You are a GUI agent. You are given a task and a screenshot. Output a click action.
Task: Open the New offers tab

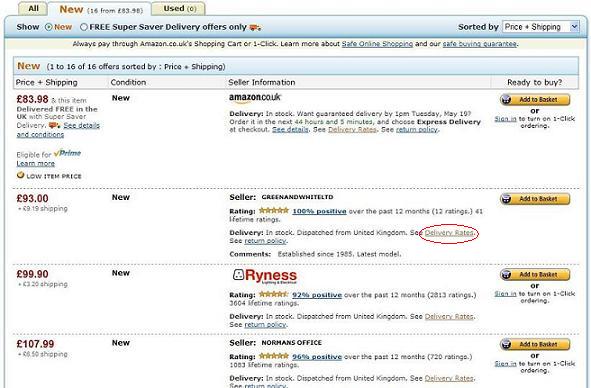100,9
